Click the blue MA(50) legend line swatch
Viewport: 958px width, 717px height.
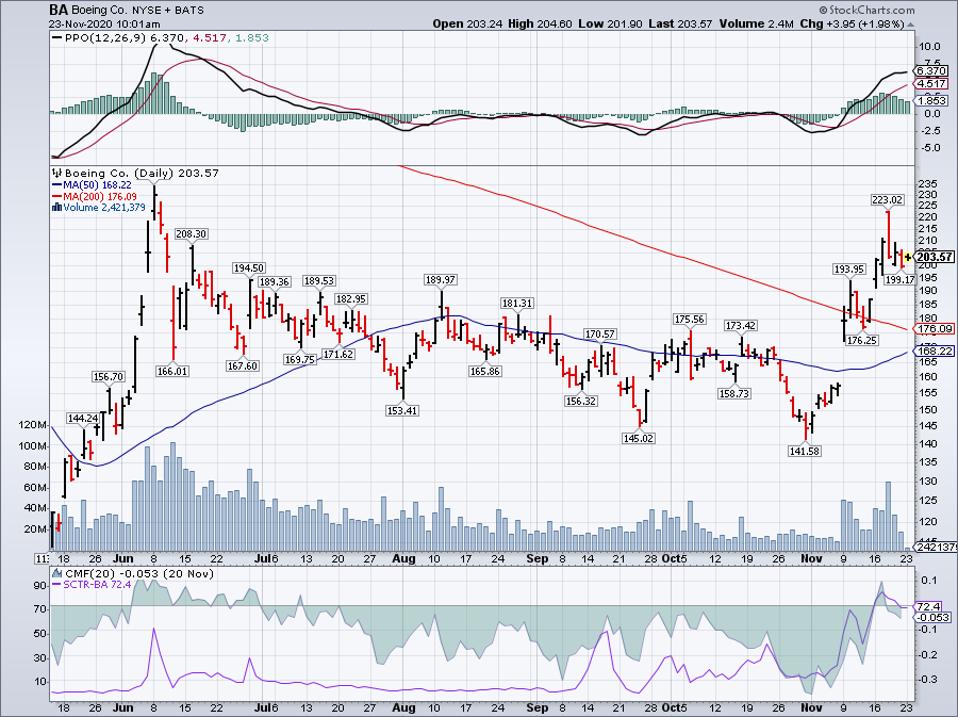coord(57,184)
